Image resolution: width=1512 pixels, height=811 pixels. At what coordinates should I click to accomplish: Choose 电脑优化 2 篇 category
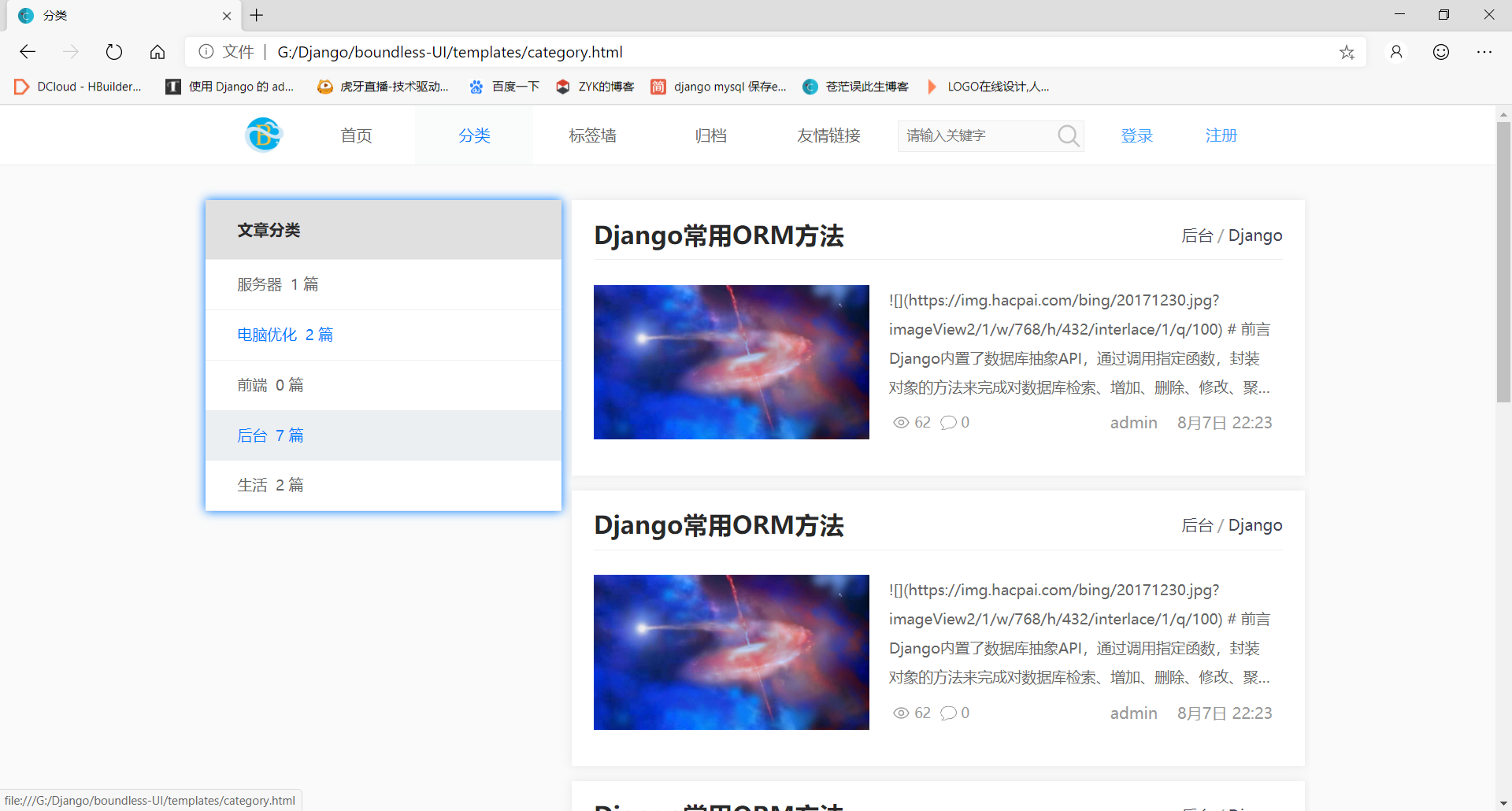(x=285, y=335)
